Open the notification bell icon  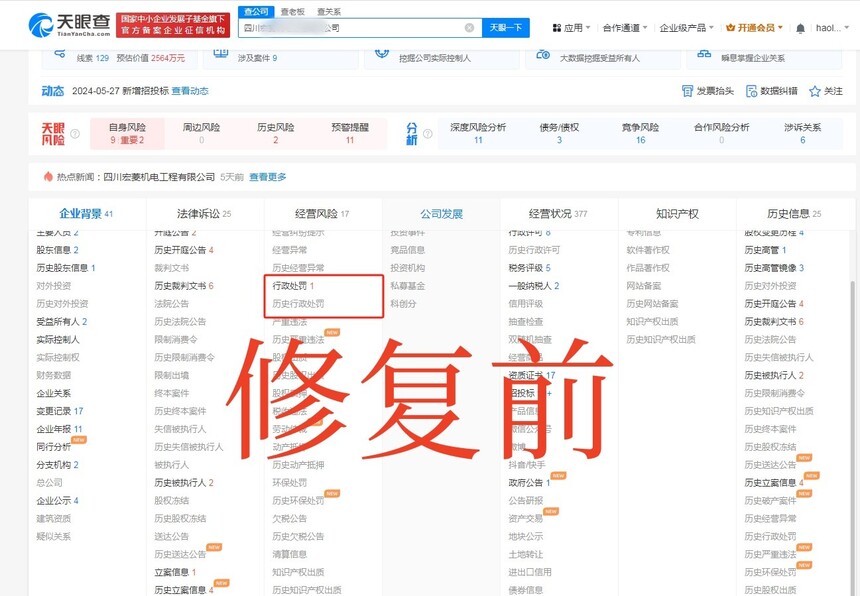point(800,28)
